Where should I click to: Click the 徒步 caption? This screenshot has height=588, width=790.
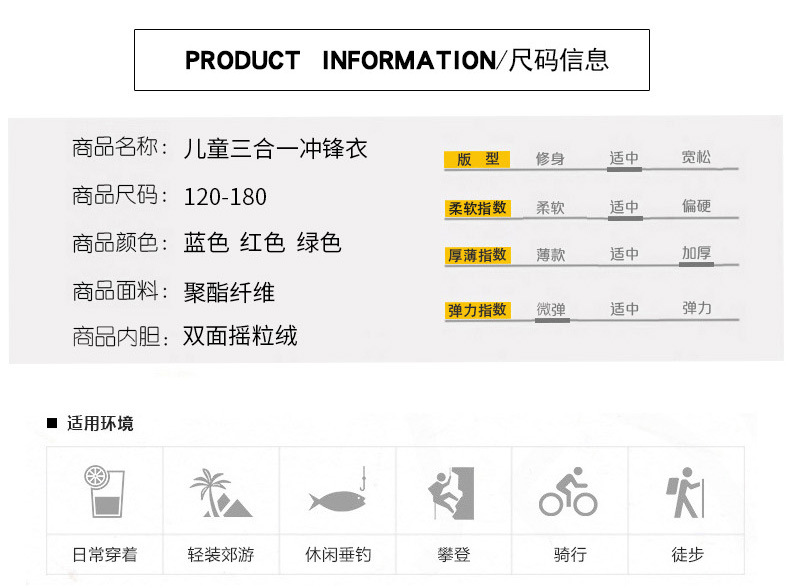[686, 554]
